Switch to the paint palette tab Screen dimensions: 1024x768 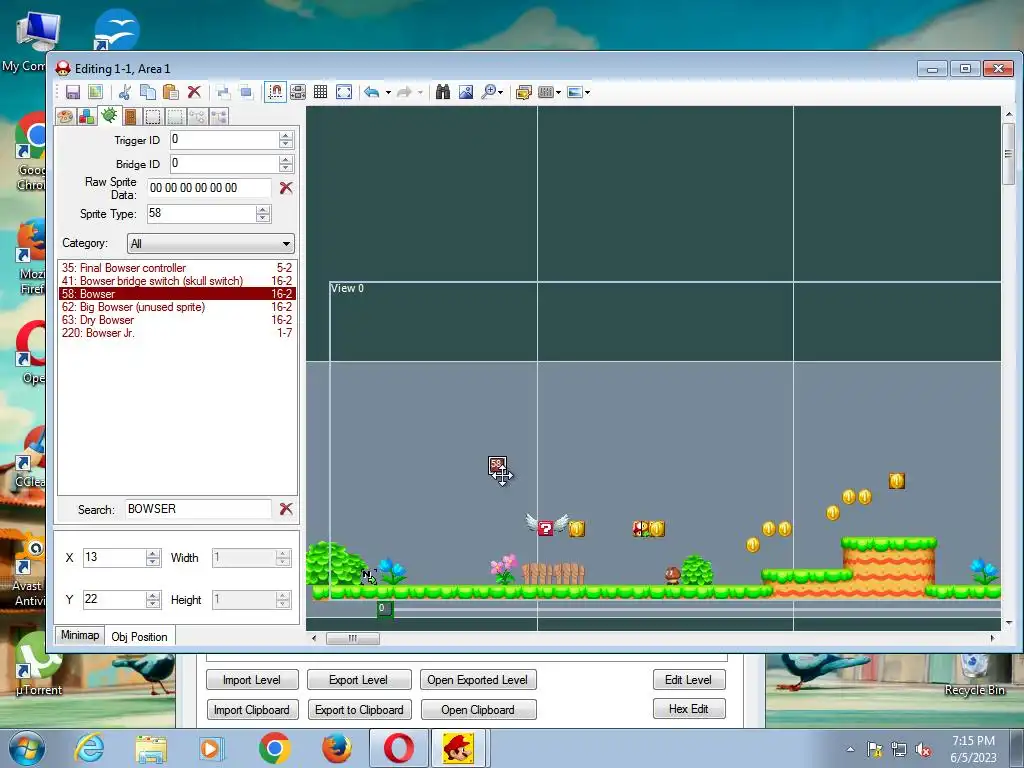(x=65, y=117)
